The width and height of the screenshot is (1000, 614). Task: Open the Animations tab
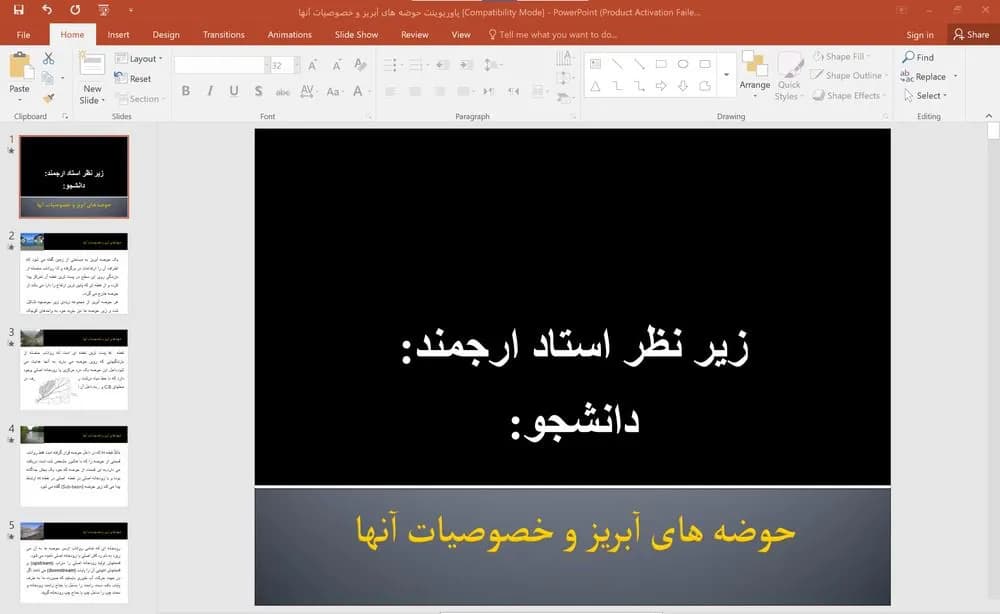click(x=290, y=34)
